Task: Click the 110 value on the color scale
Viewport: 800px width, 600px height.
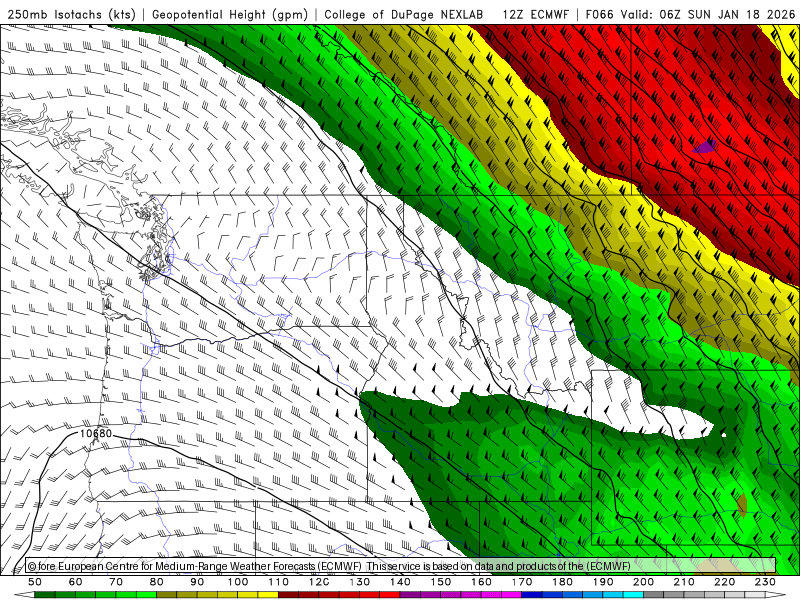Action: click(x=279, y=582)
